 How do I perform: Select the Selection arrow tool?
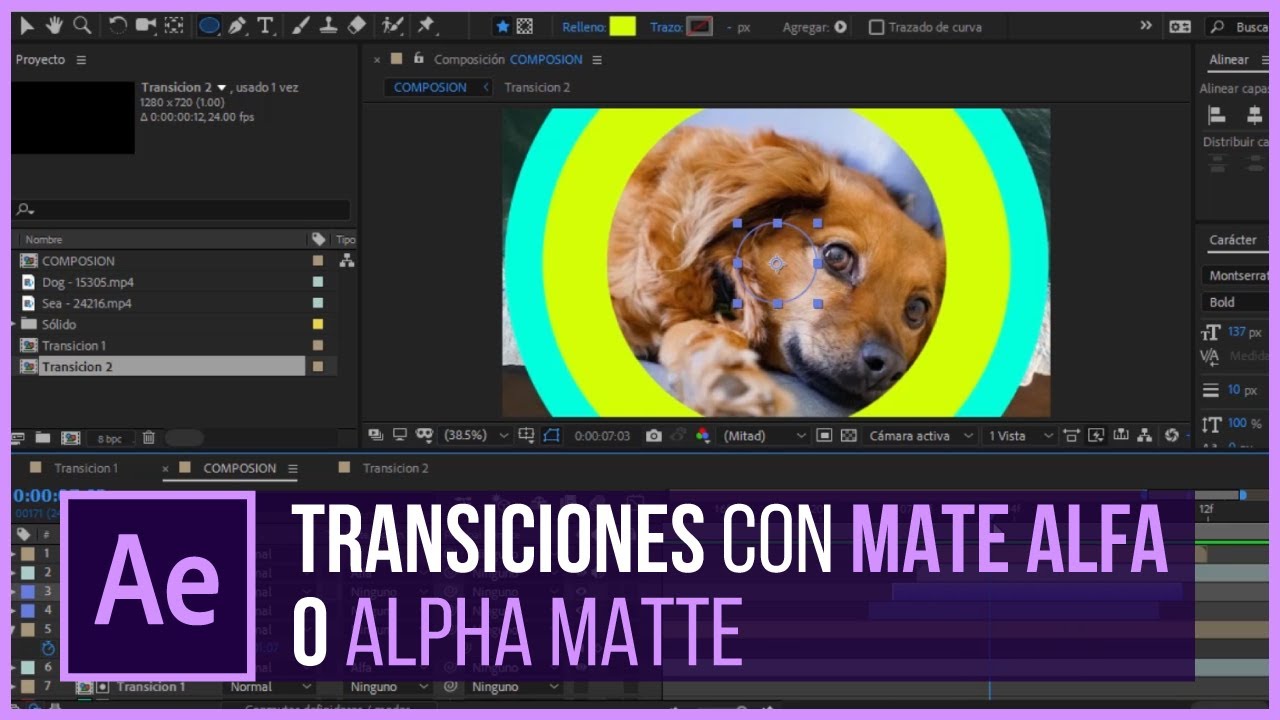pos(28,26)
